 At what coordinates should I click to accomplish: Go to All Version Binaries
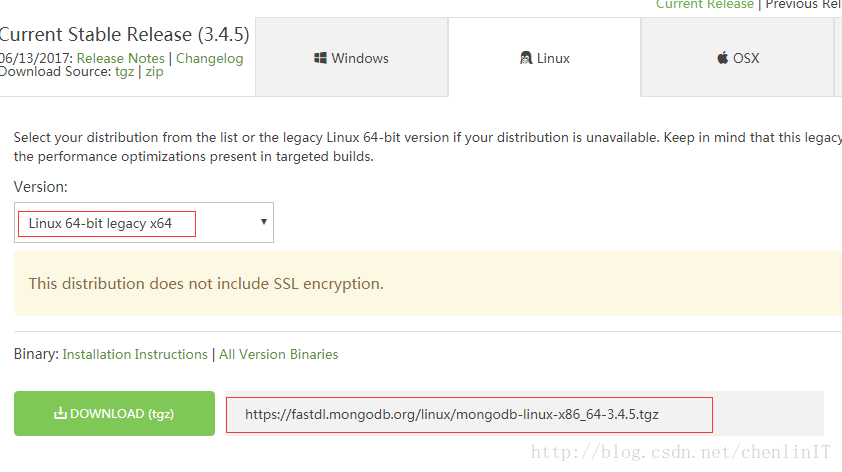coord(278,354)
